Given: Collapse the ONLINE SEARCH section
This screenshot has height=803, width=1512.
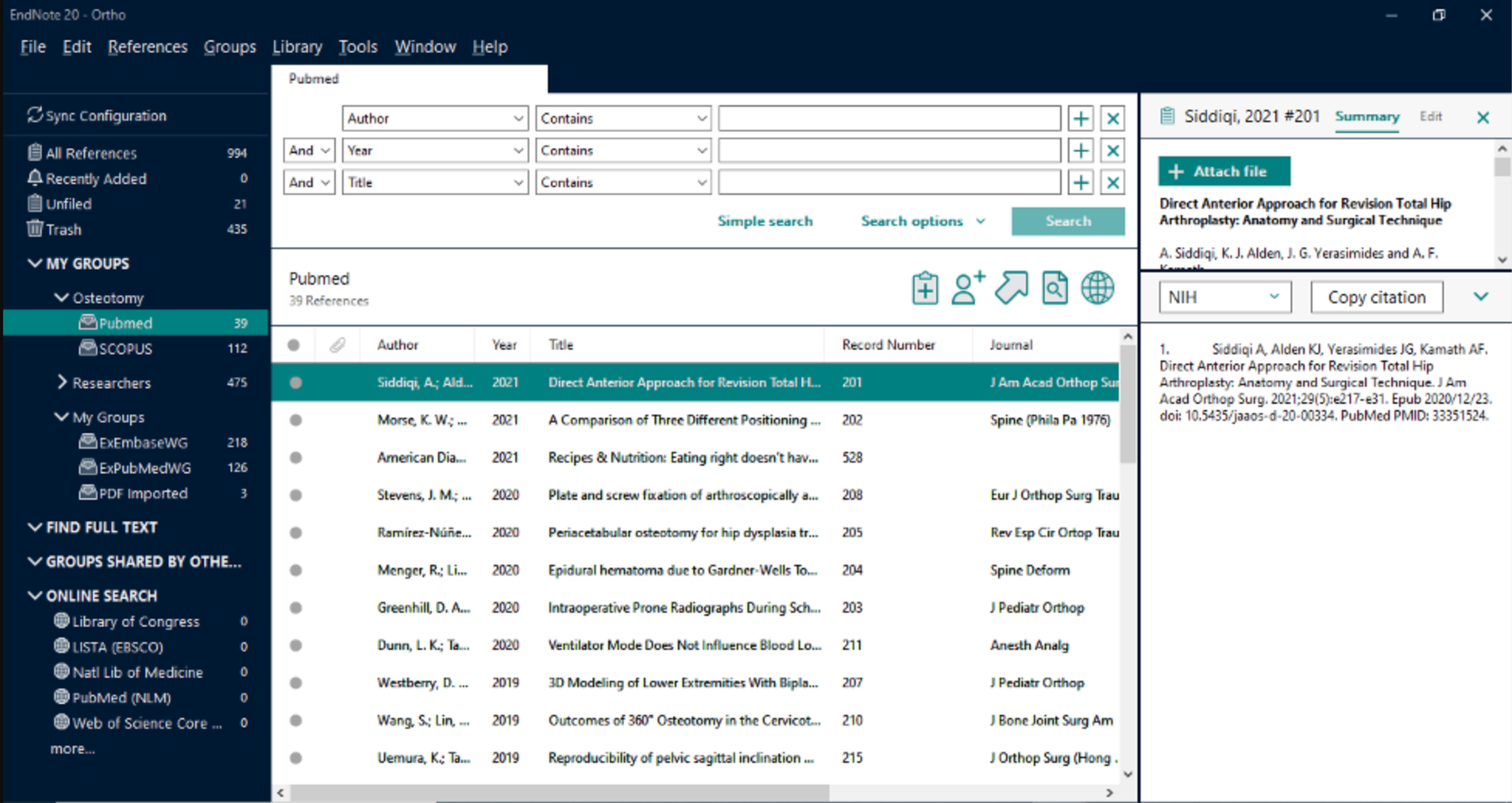Looking at the screenshot, I should click(34, 596).
